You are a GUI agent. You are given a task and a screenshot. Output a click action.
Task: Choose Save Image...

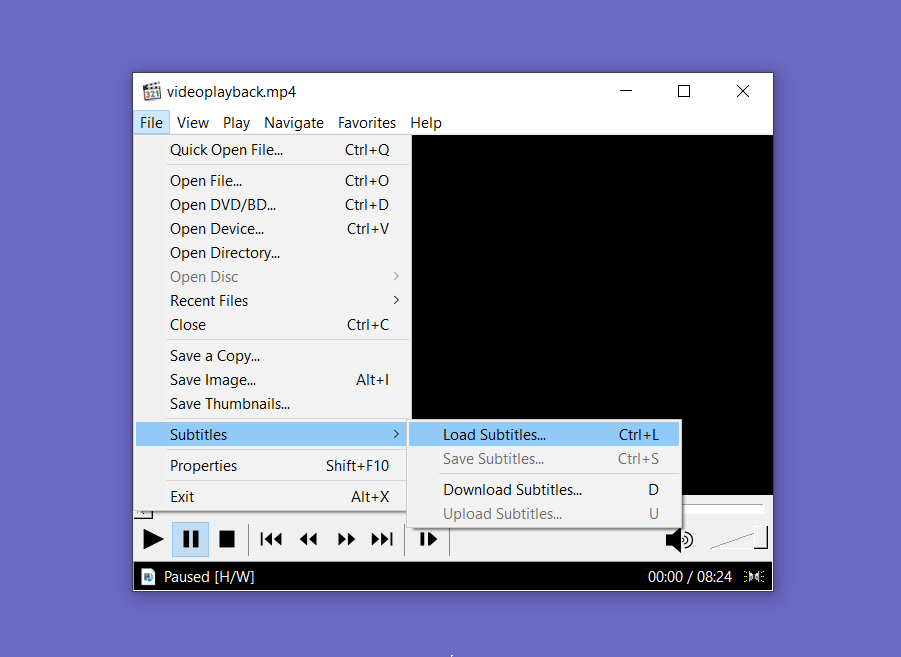pyautogui.click(x=272, y=380)
